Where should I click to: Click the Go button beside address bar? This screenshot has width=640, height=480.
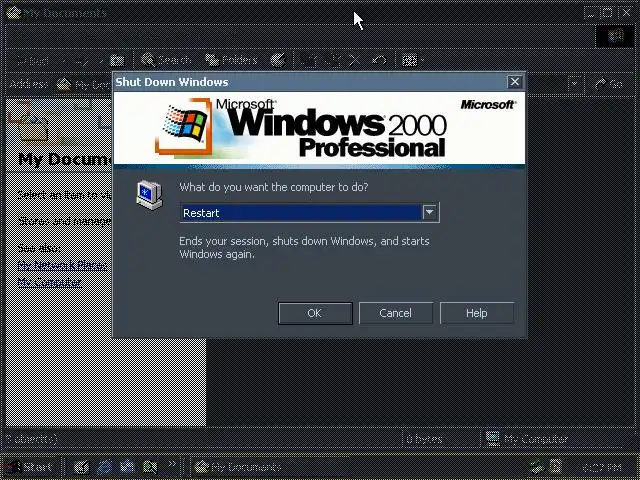coord(609,84)
